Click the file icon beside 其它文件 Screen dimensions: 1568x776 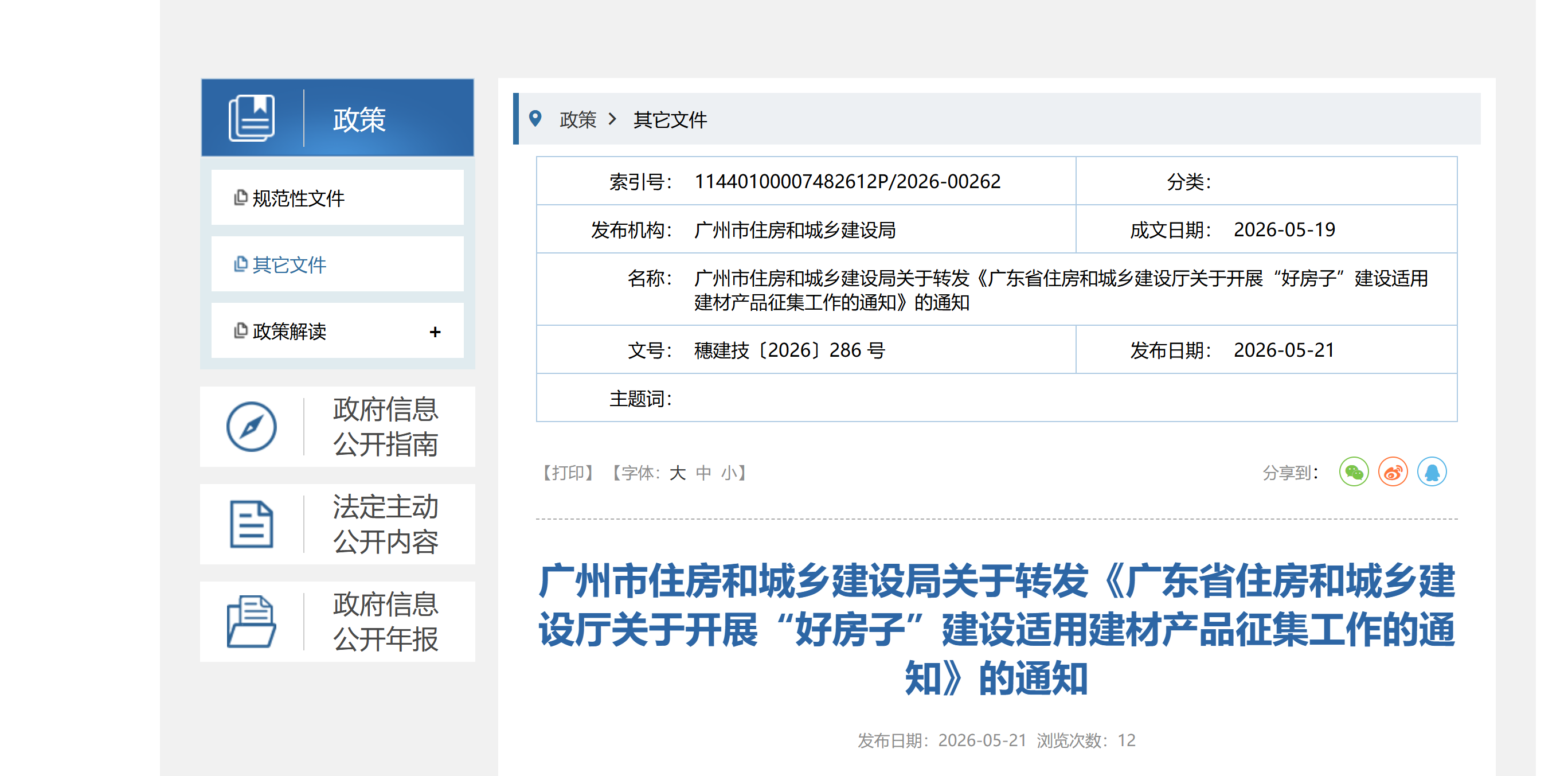(x=241, y=264)
